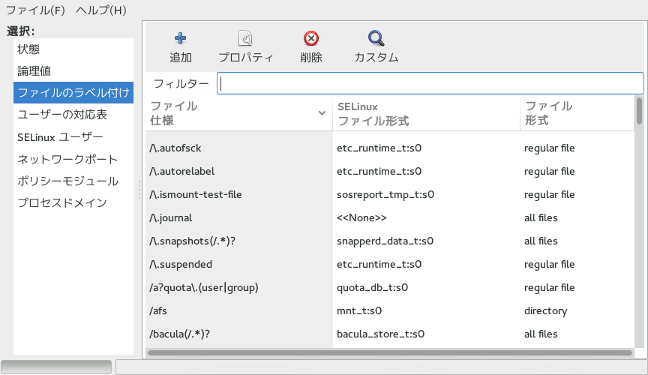The image size is (648, 375).
Task: Click the snapperd_data_t:s0 cell
Action: (x=385, y=241)
